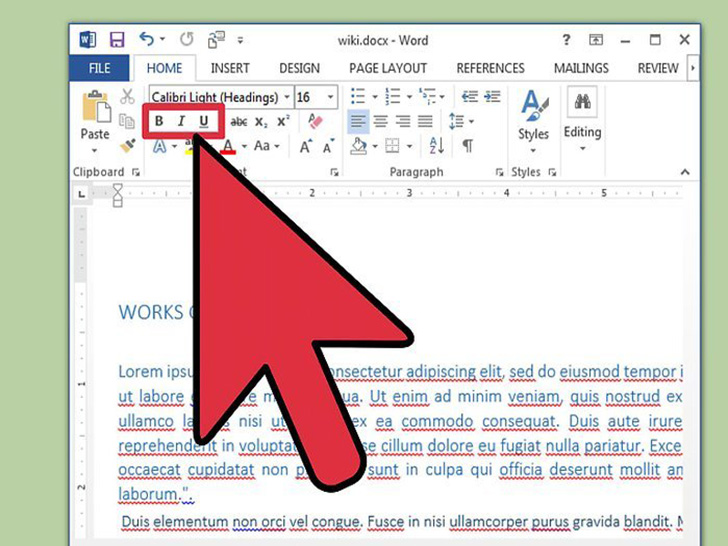Collapse the ribbon with the caret
This screenshot has height=546, width=728.
[685, 172]
